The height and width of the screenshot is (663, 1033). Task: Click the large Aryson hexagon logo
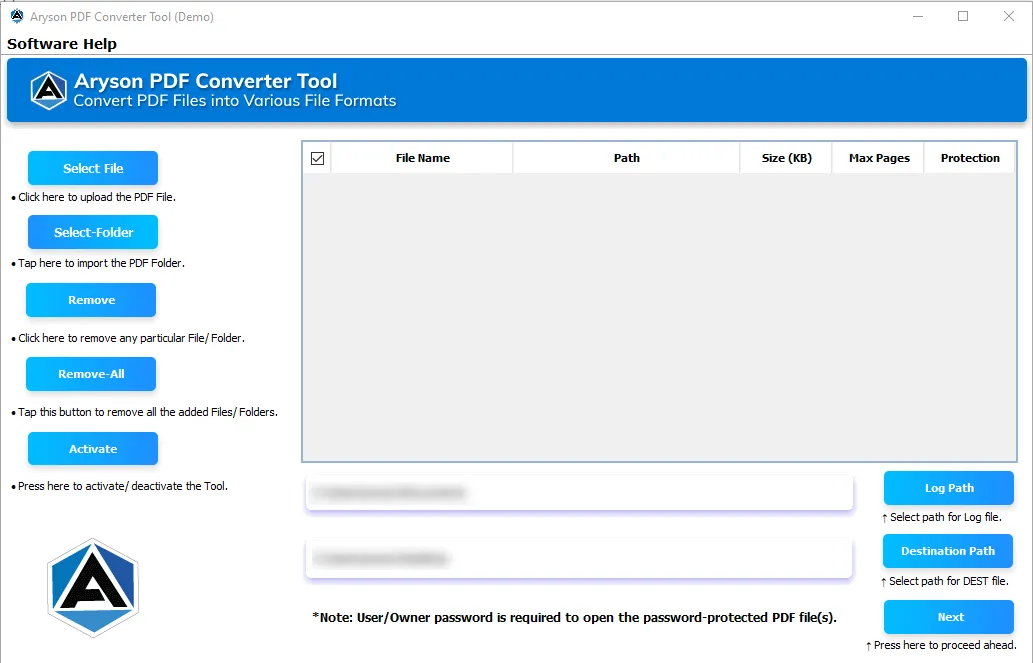pyautogui.click(x=93, y=588)
